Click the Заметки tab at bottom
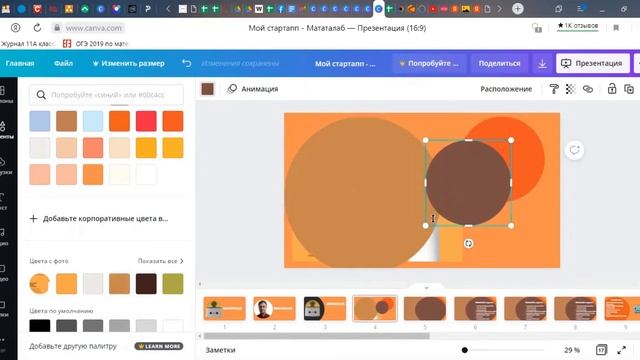This screenshot has width=640, height=360. coord(220,350)
